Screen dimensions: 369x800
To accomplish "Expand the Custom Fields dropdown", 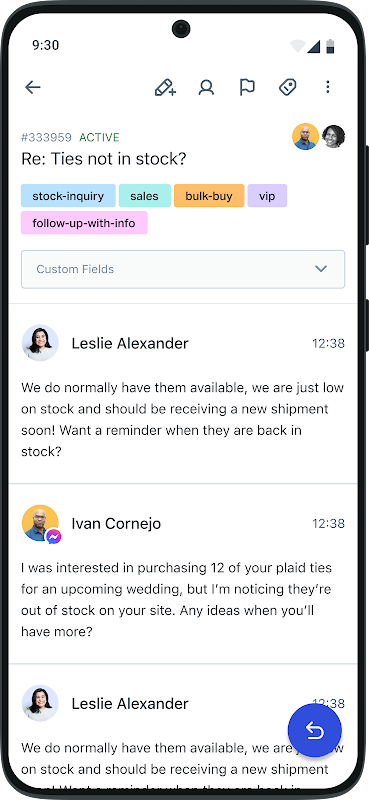I will [x=183, y=269].
